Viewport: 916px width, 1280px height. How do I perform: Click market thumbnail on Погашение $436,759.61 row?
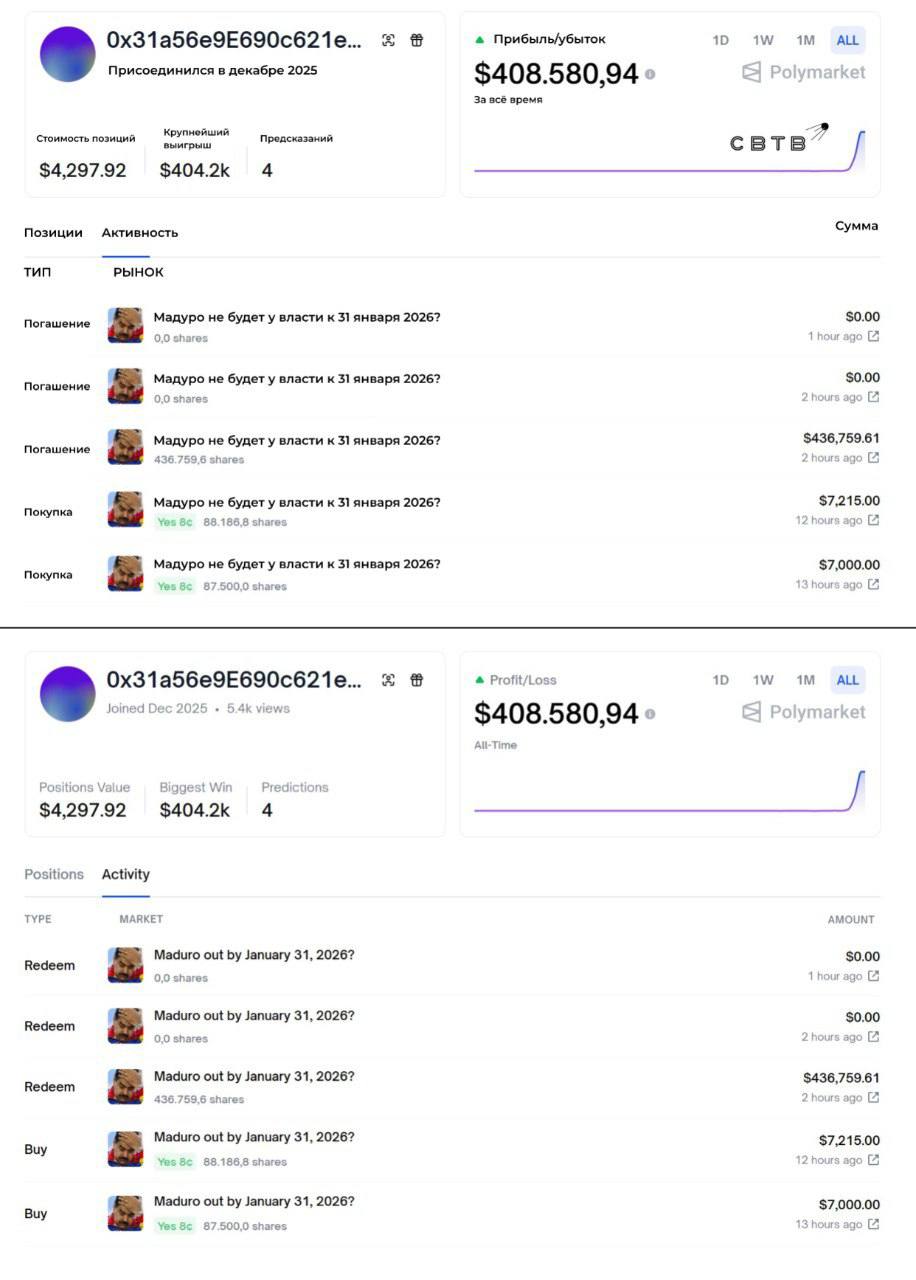(125, 448)
